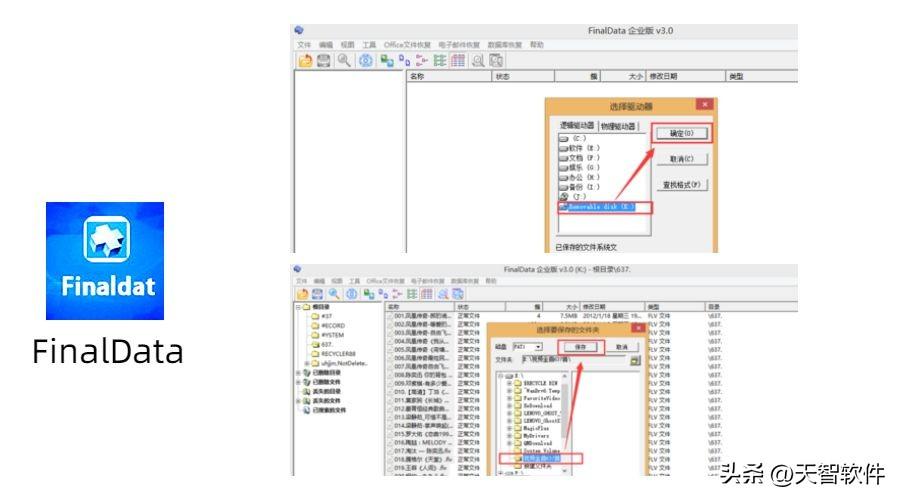Open 文件 menu in top FinalData window
Screen dimensions: 900x500
click(x=304, y=45)
